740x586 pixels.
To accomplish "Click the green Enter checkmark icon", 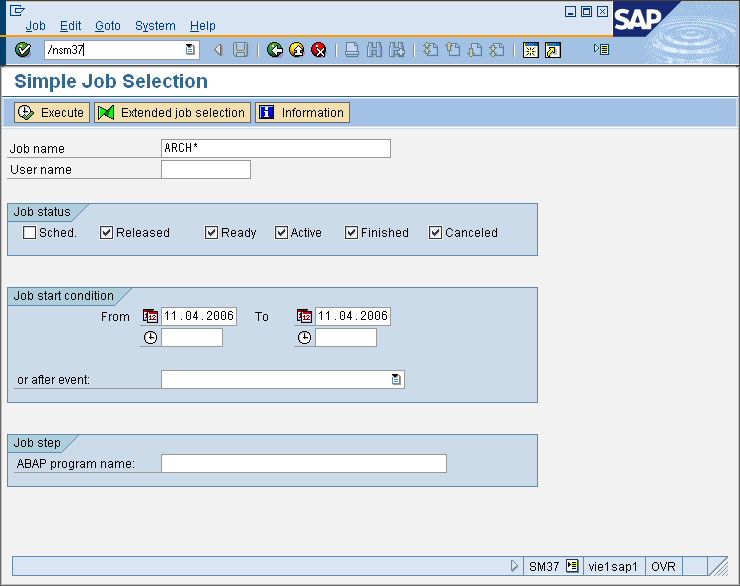I will (23, 50).
